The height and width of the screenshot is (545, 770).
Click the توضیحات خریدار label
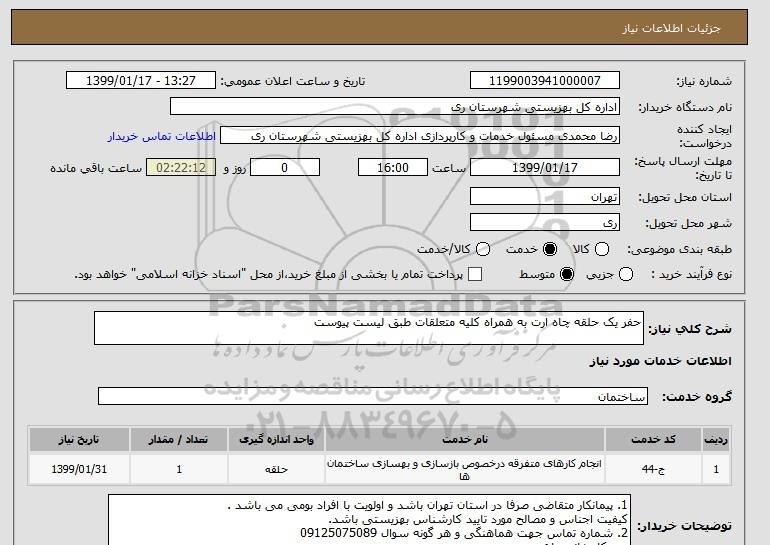coord(685,526)
